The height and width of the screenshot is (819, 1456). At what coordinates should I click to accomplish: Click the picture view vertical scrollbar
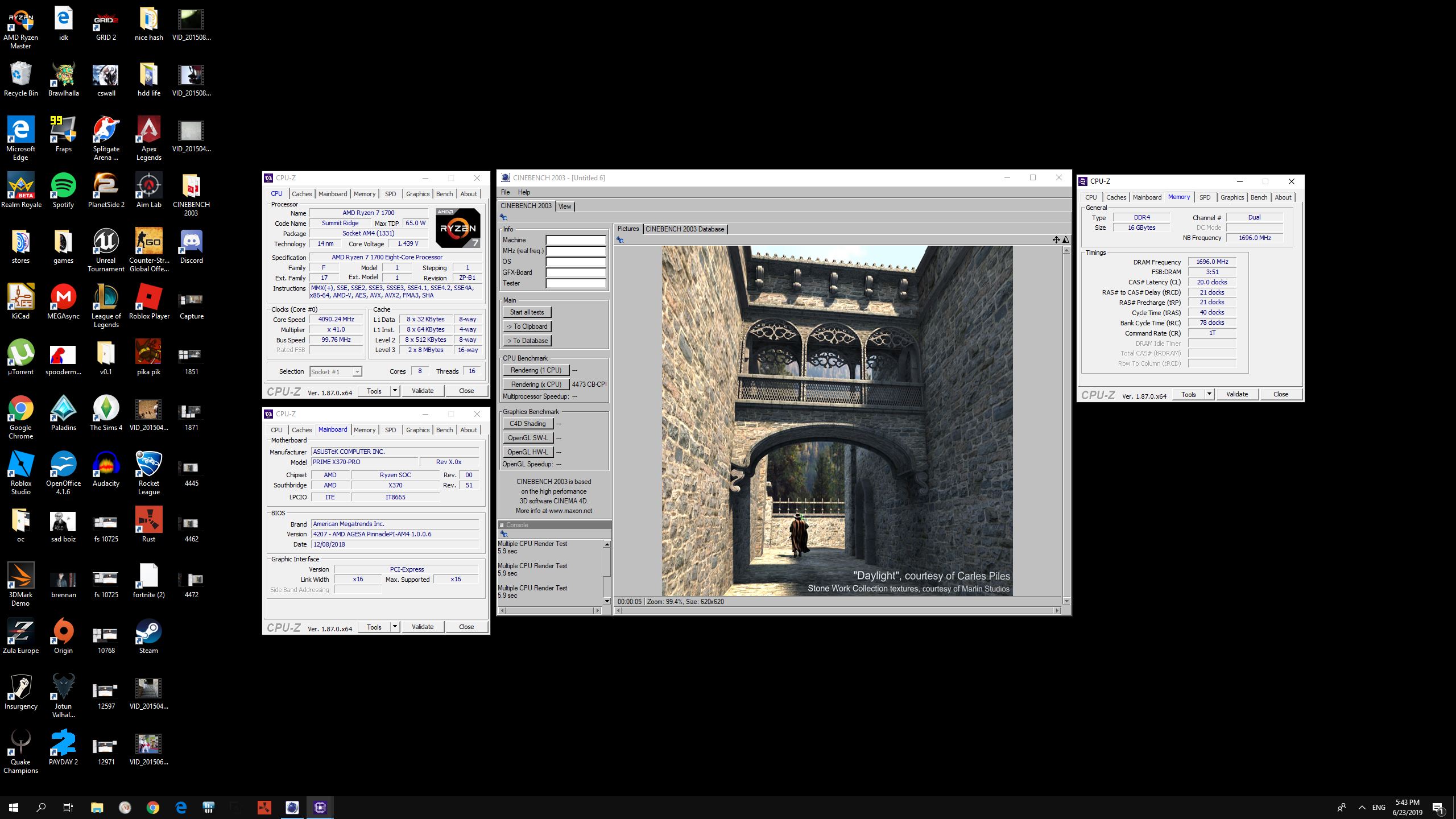pyautogui.click(x=1066, y=425)
